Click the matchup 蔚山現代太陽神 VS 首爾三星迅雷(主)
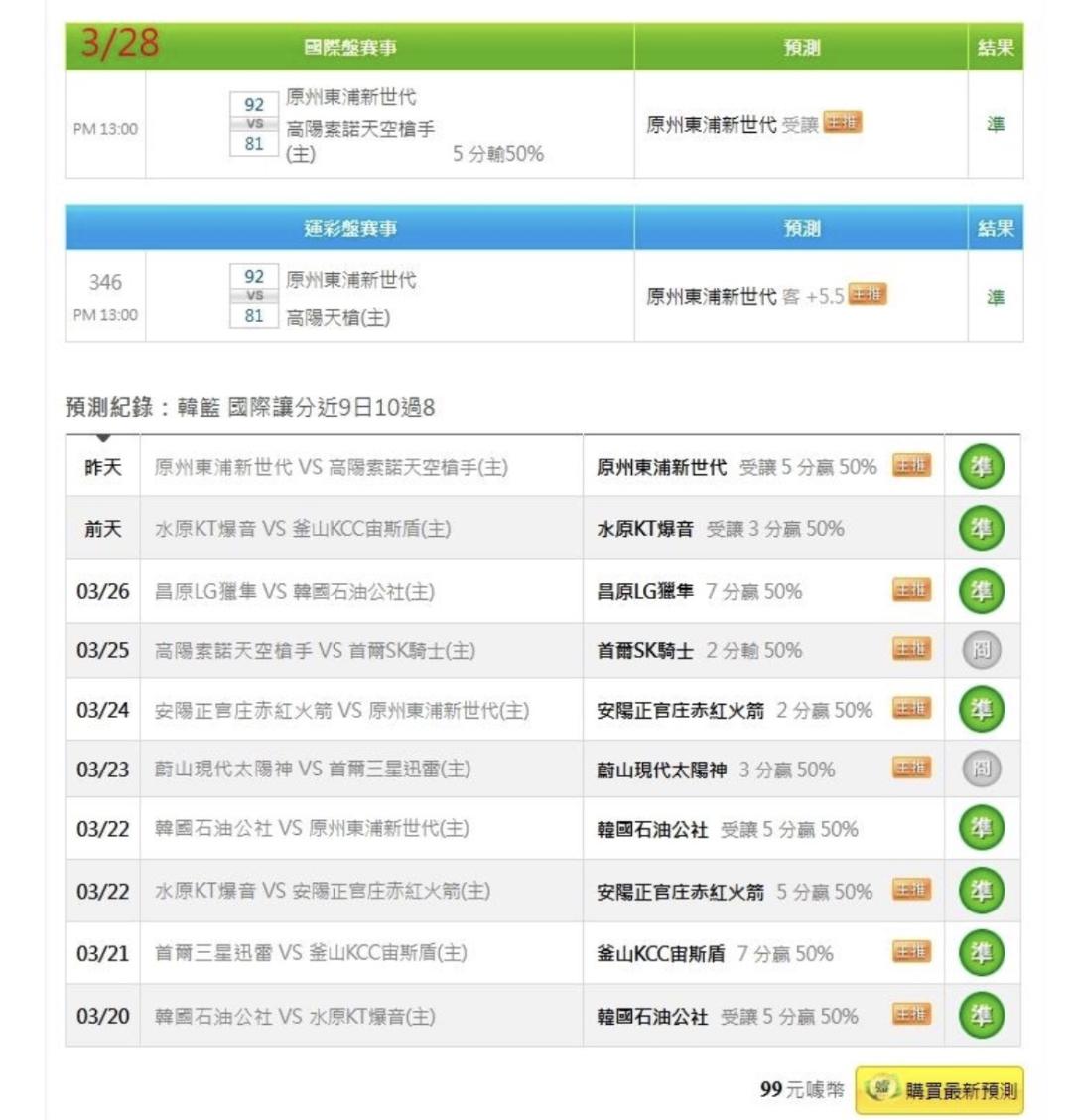This screenshot has height=1120, width=1072. (x=313, y=770)
